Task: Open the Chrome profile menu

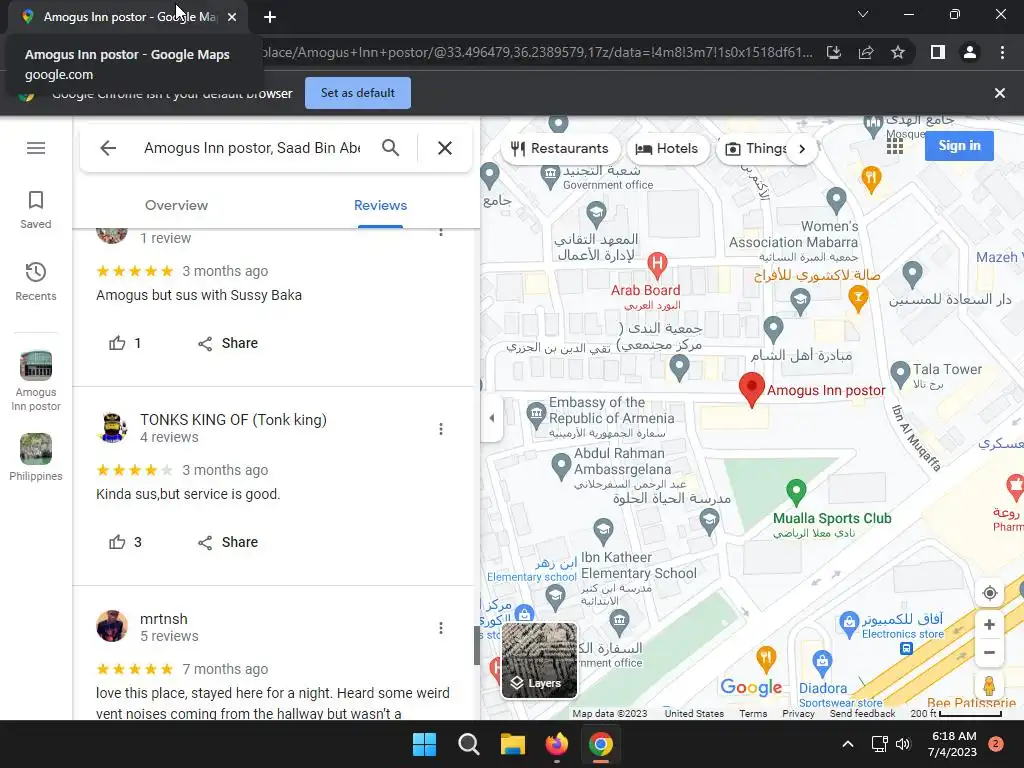Action: 970,52
